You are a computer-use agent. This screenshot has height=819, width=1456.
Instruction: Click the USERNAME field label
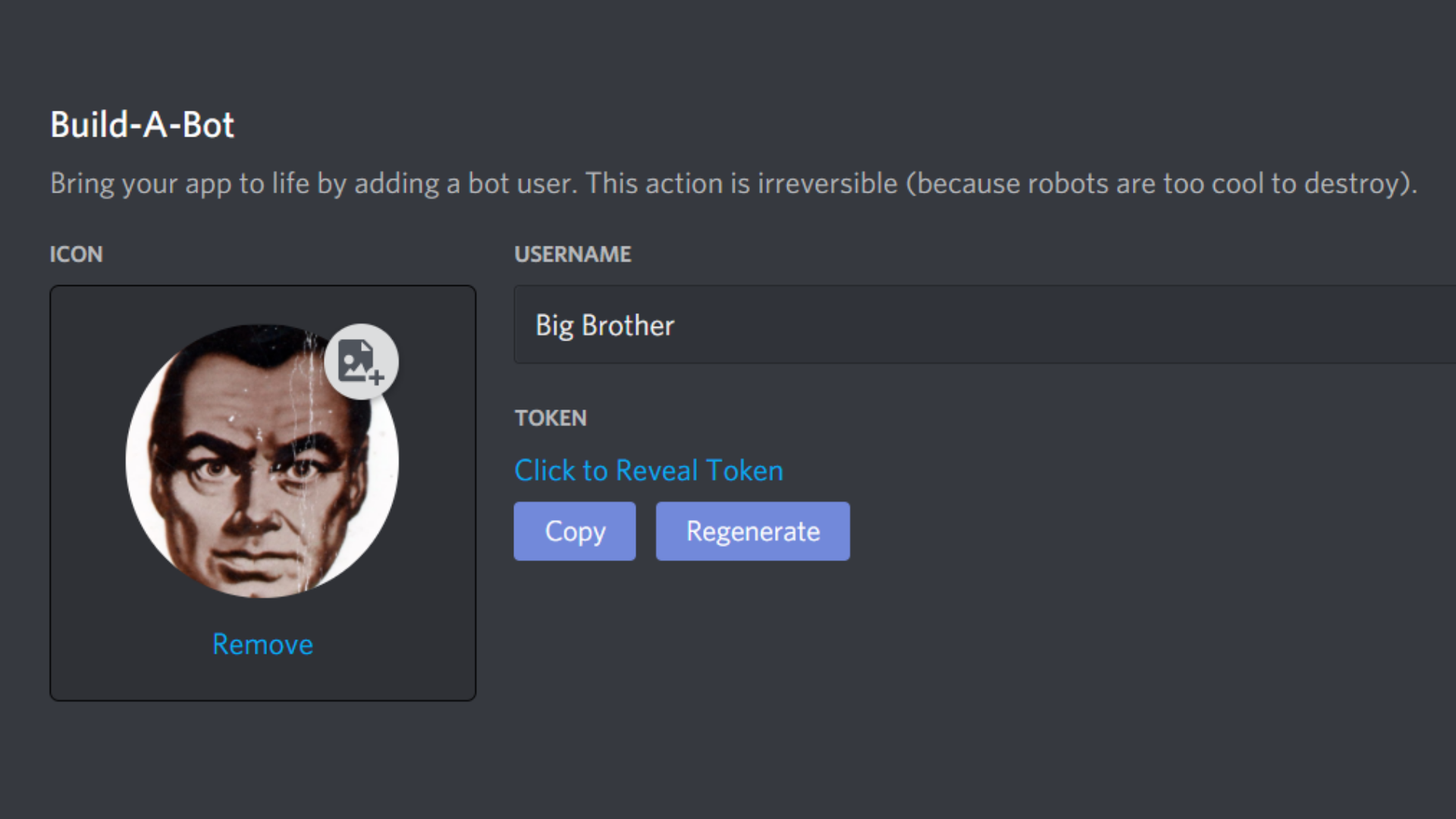click(x=573, y=254)
